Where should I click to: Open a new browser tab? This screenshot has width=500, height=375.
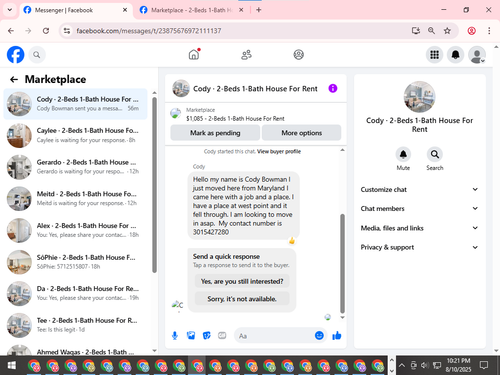tap(259, 10)
